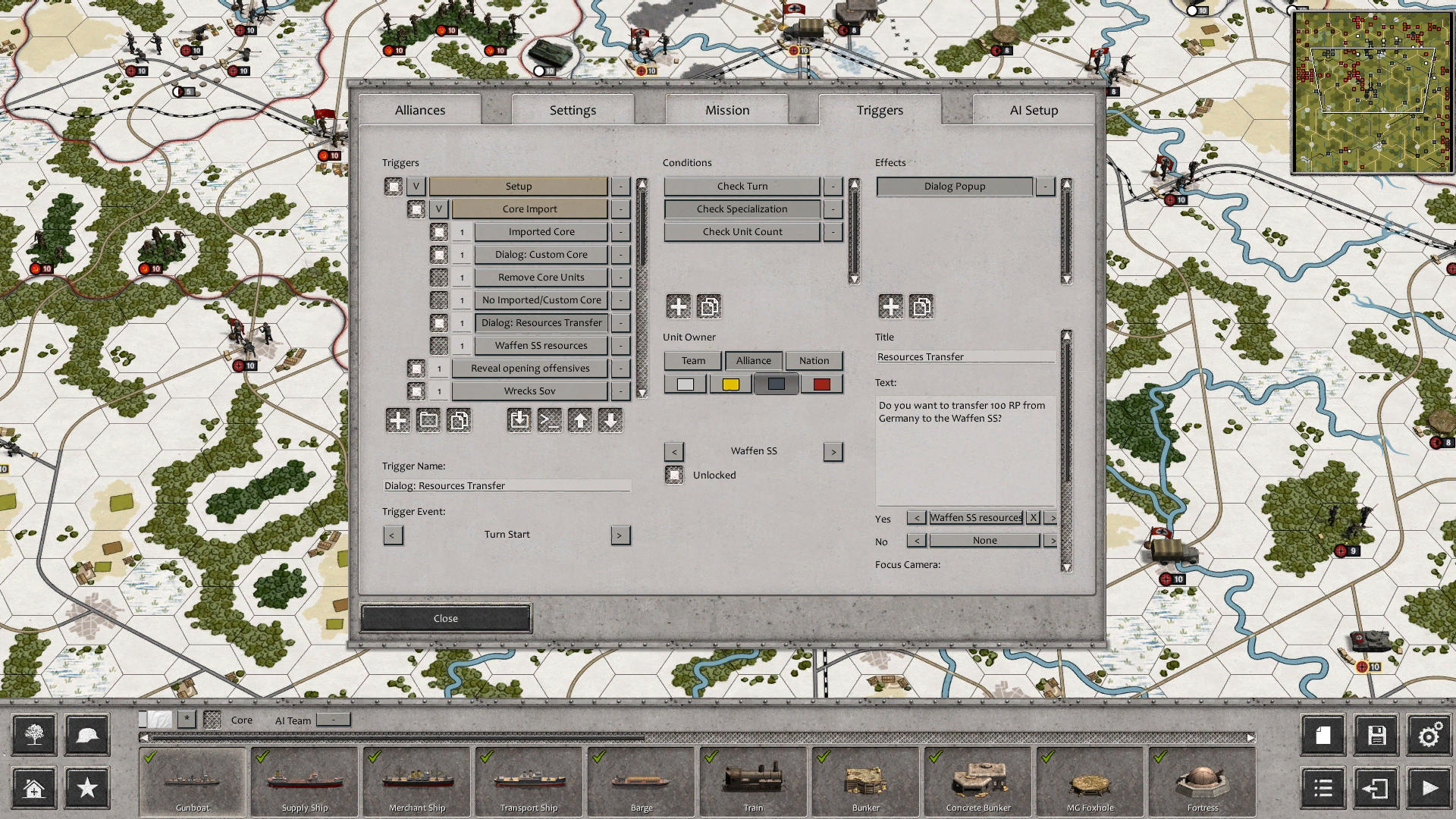Switch to the Mission tab
Screen dimensions: 1456x819
727,110
